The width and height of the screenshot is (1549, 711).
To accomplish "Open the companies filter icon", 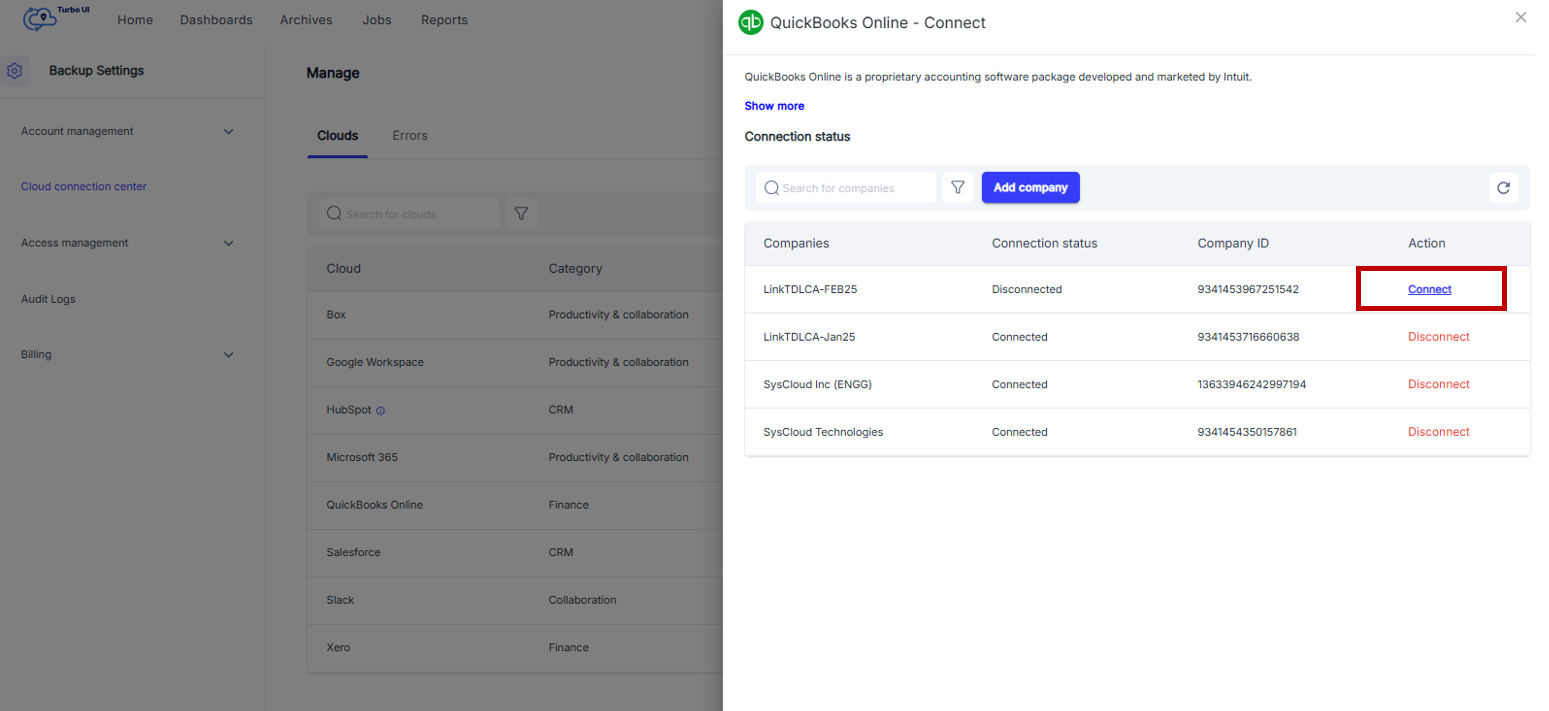I will (x=957, y=187).
